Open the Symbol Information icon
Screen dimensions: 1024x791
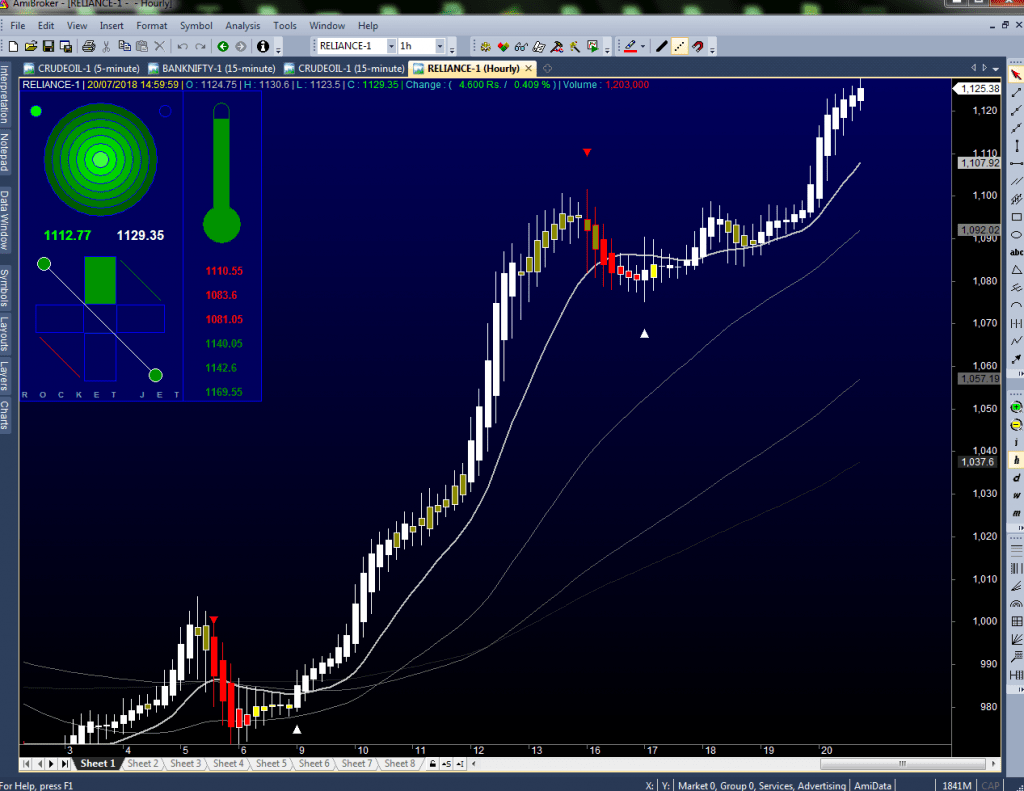263,46
